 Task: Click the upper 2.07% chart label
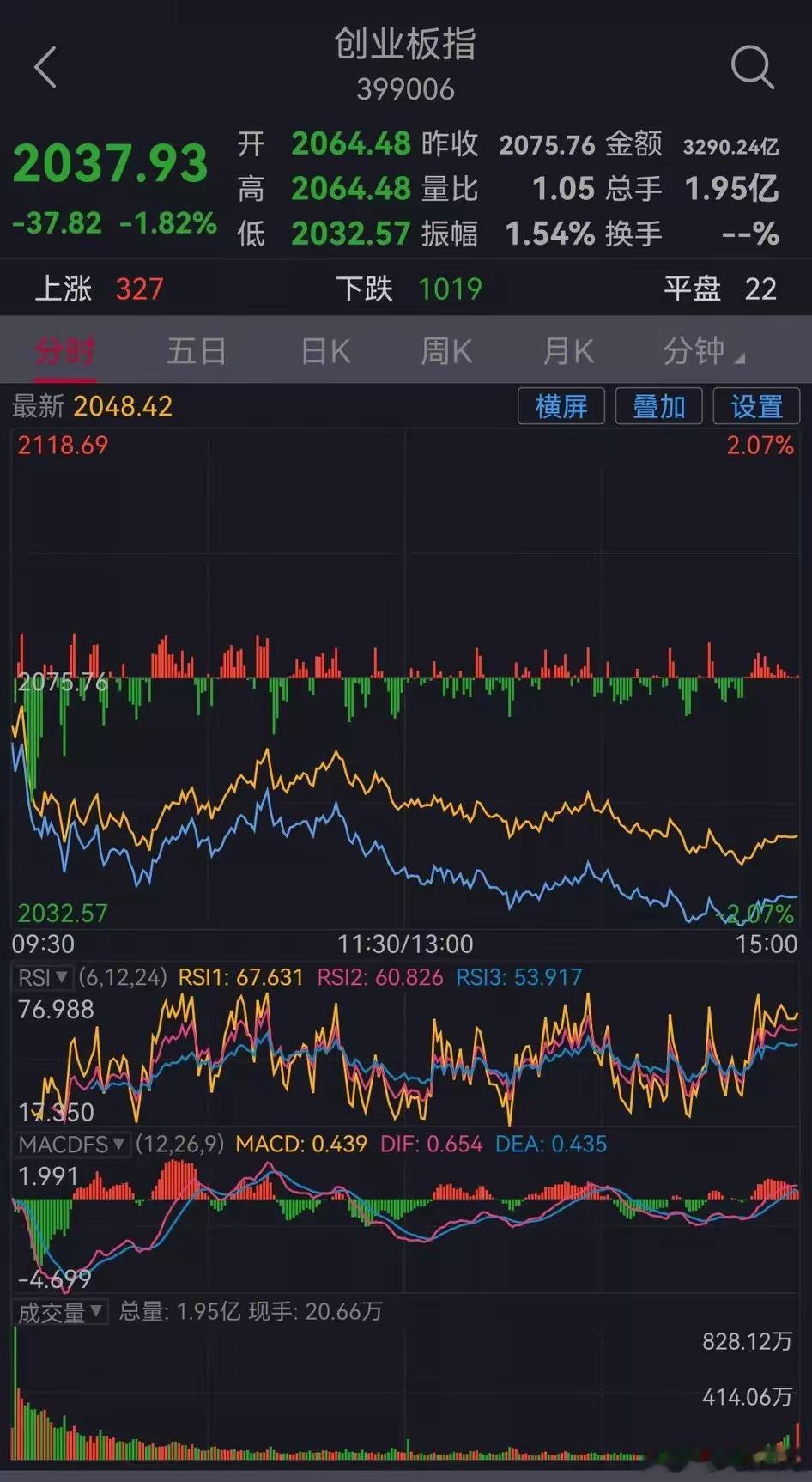coord(760,445)
